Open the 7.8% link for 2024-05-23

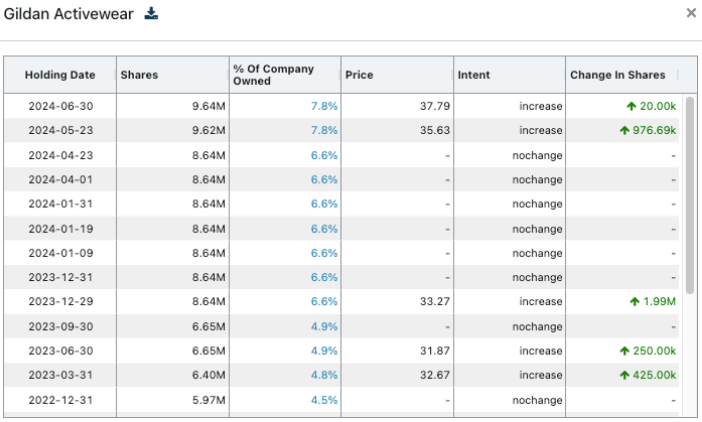click(x=324, y=130)
